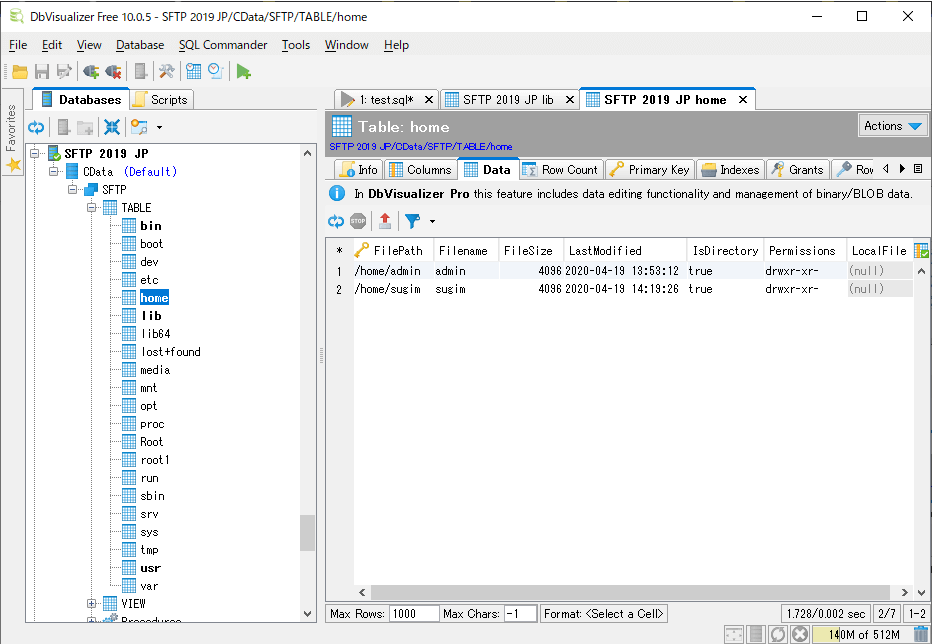Click the Stop icon in grid toolbar

click(x=358, y=221)
